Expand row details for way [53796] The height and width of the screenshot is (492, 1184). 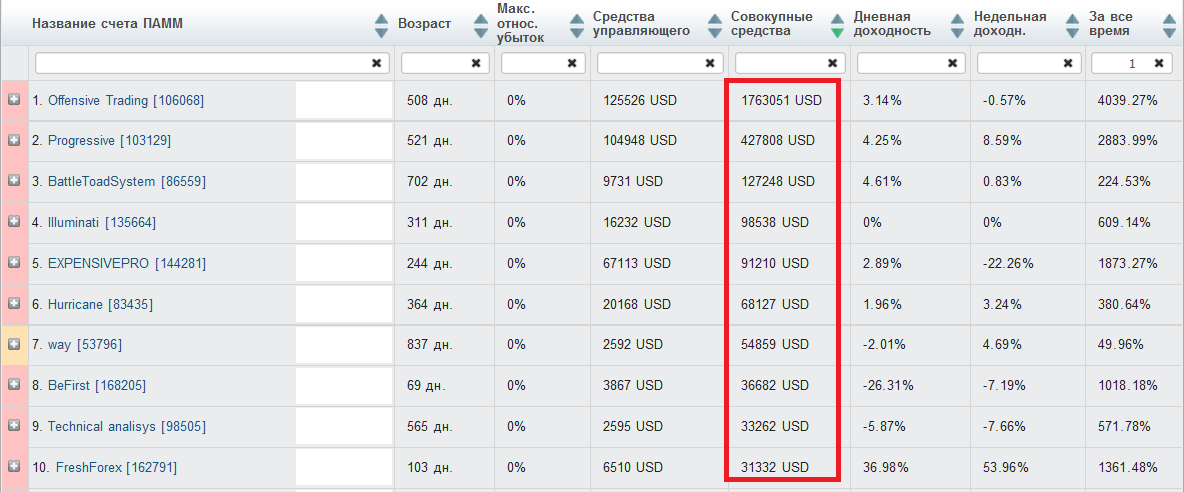(x=14, y=344)
